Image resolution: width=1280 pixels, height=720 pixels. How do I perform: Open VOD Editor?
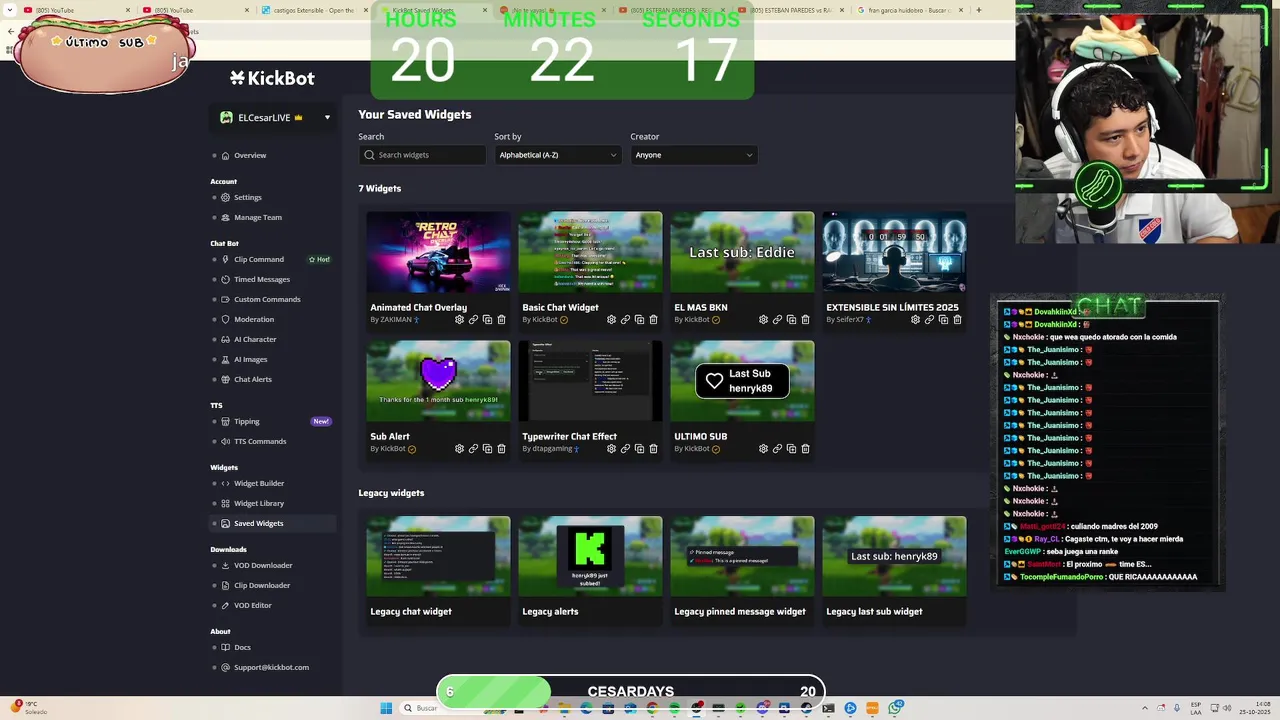tap(253, 606)
